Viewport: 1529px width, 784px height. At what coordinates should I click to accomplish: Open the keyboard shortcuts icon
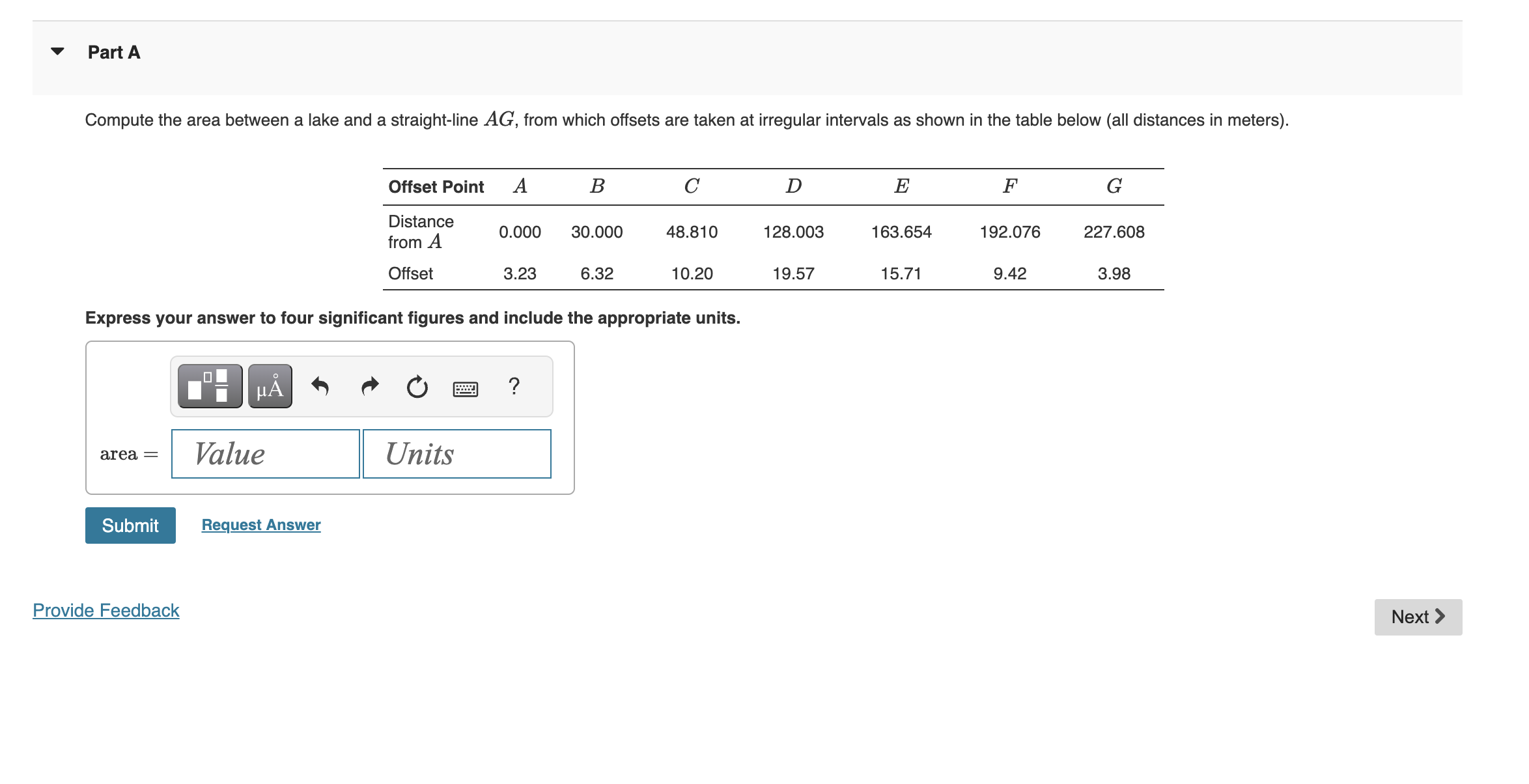(x=466, y=389)
